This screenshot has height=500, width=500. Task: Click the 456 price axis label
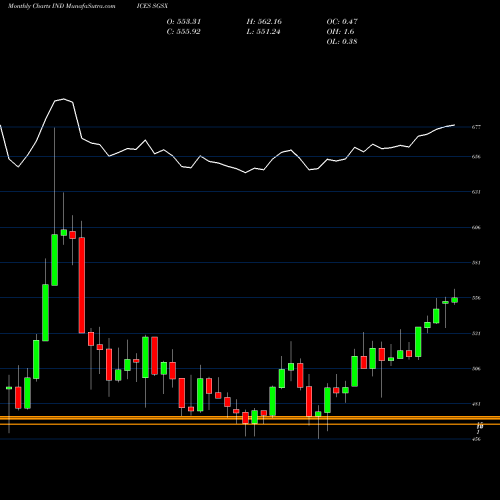(476, 439)
